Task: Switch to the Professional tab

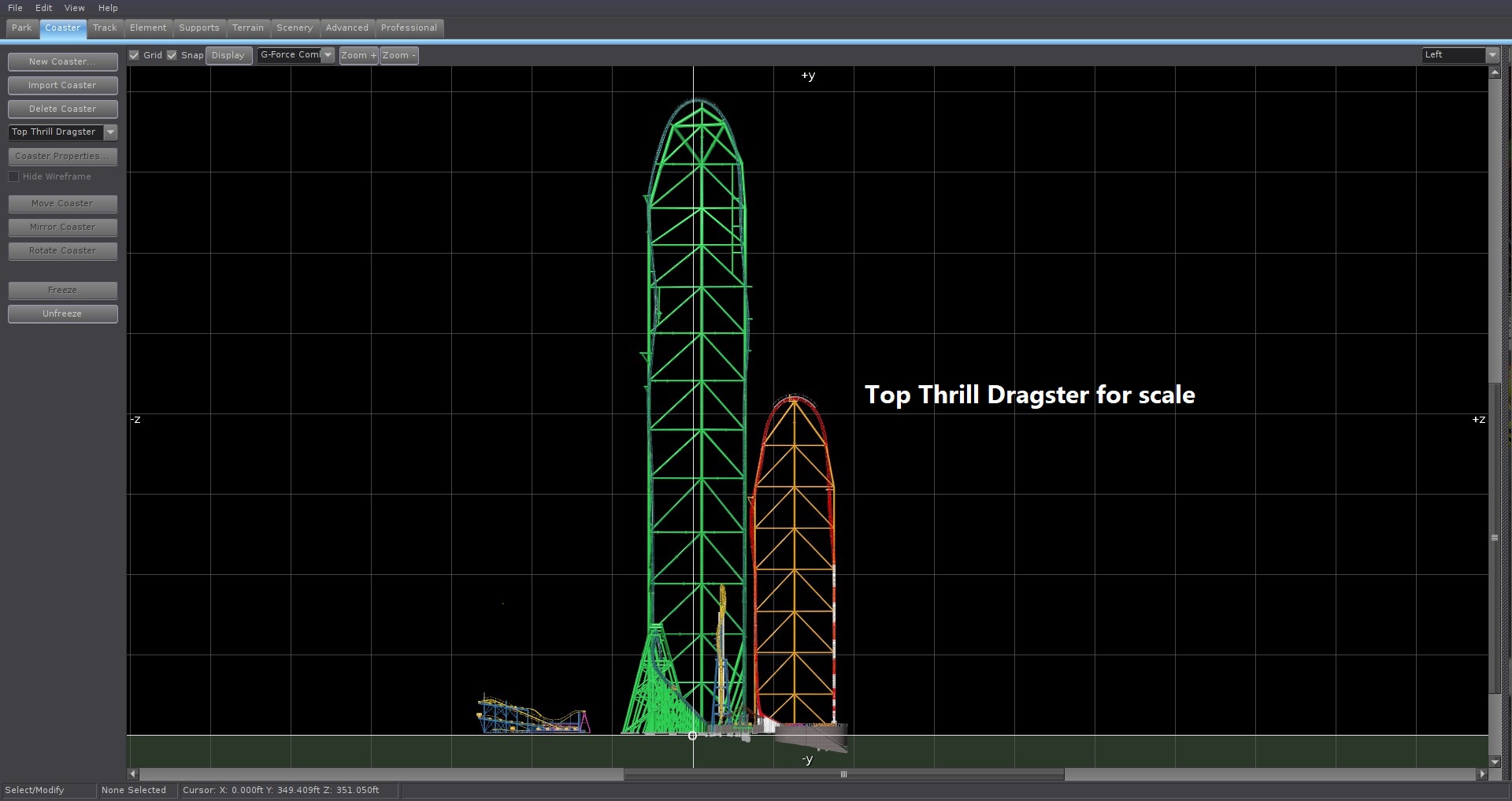Action: click(x=409, y=28)
